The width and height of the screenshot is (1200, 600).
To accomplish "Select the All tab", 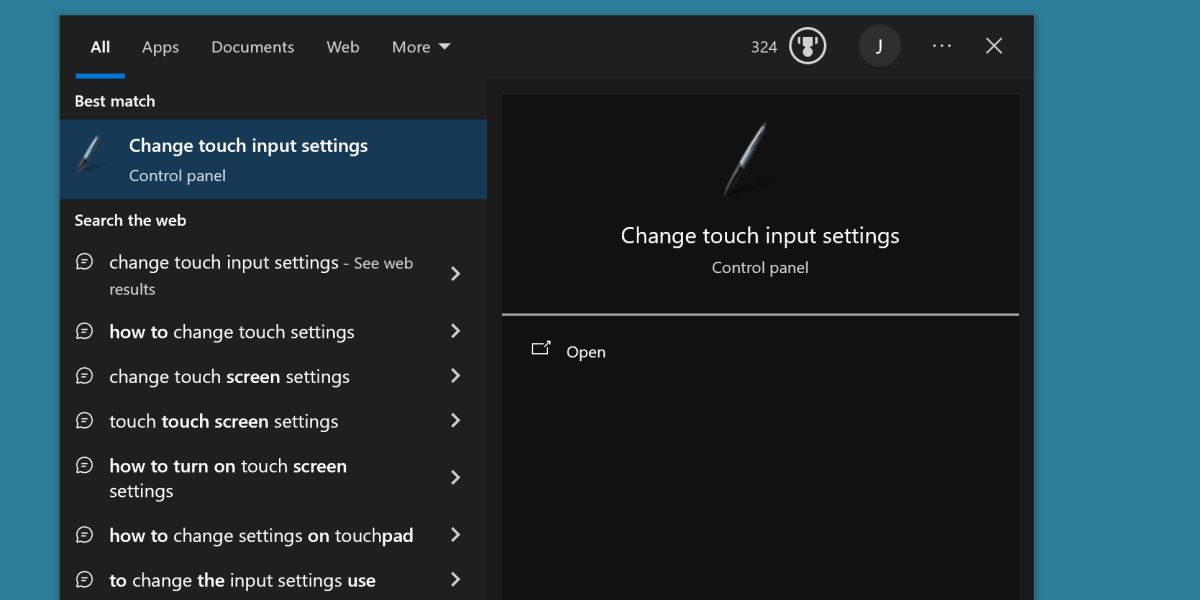I will pos(99,46).
